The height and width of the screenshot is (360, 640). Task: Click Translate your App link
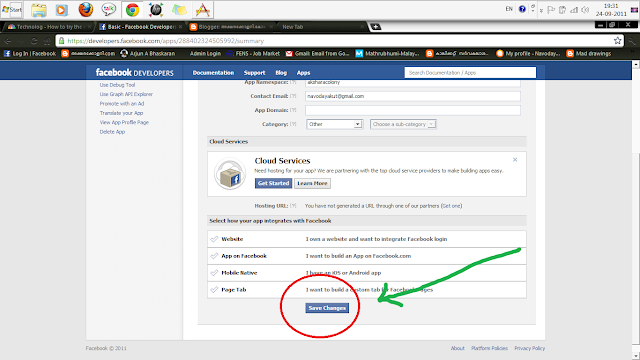click(x=122, y=113)
